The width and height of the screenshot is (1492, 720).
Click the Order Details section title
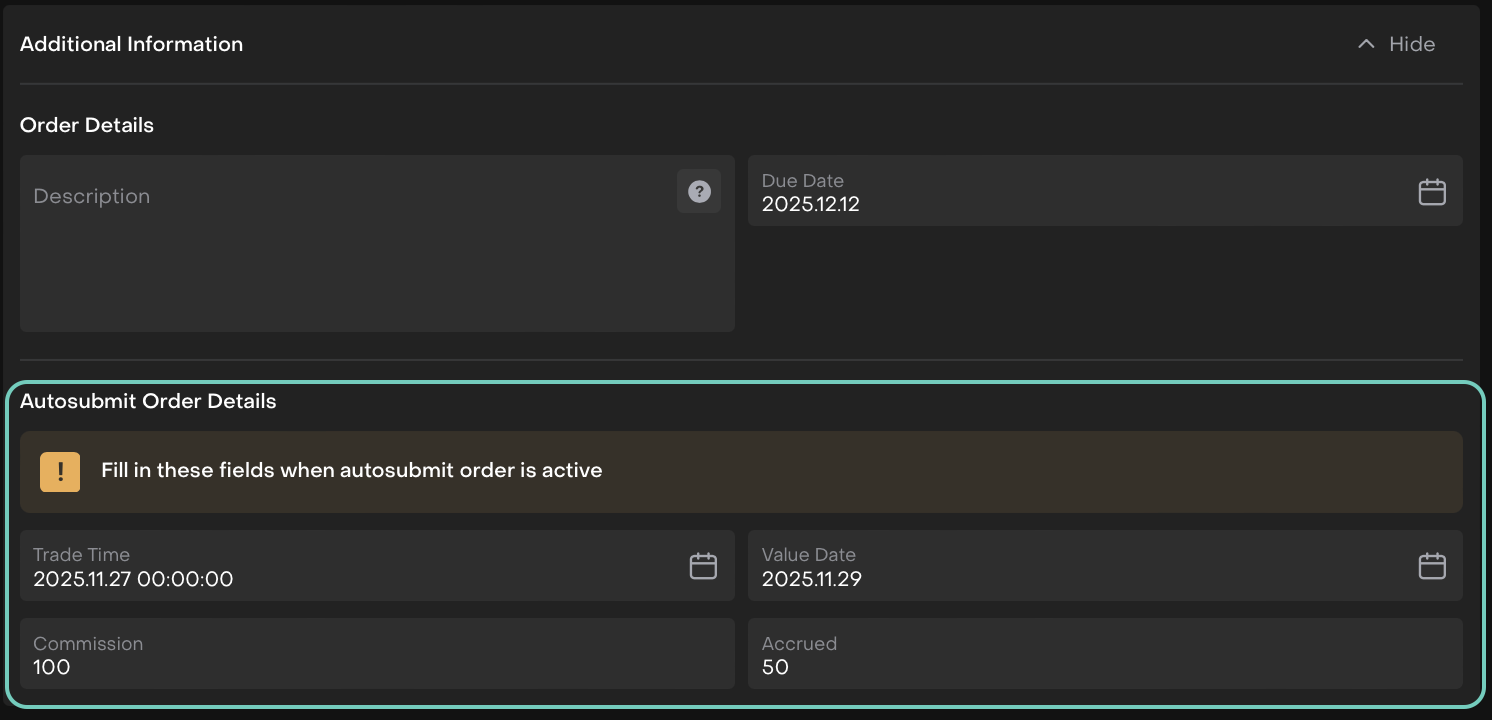(87, 125)
